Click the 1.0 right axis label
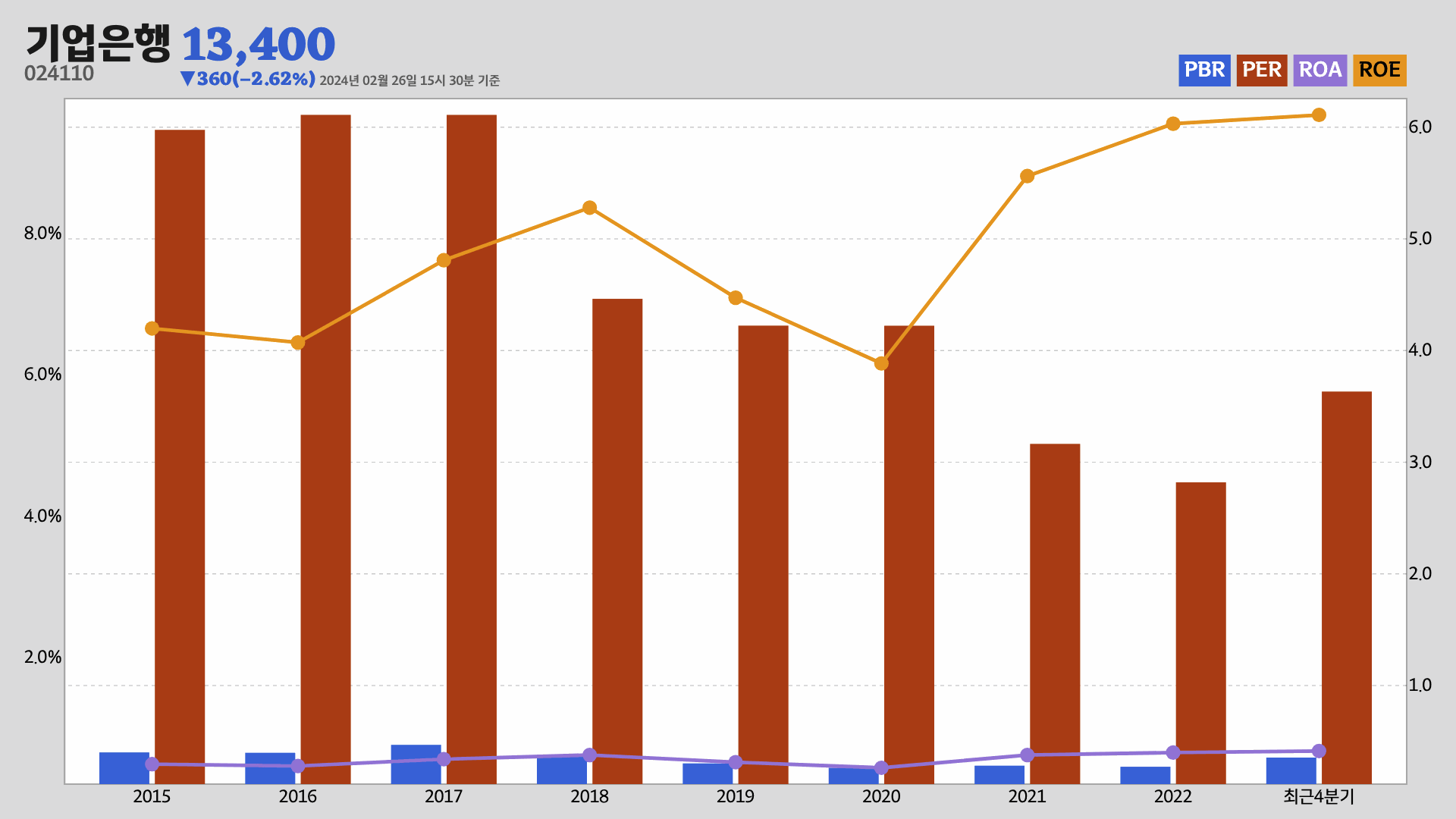1456x819 pixels. point(1420,686)
